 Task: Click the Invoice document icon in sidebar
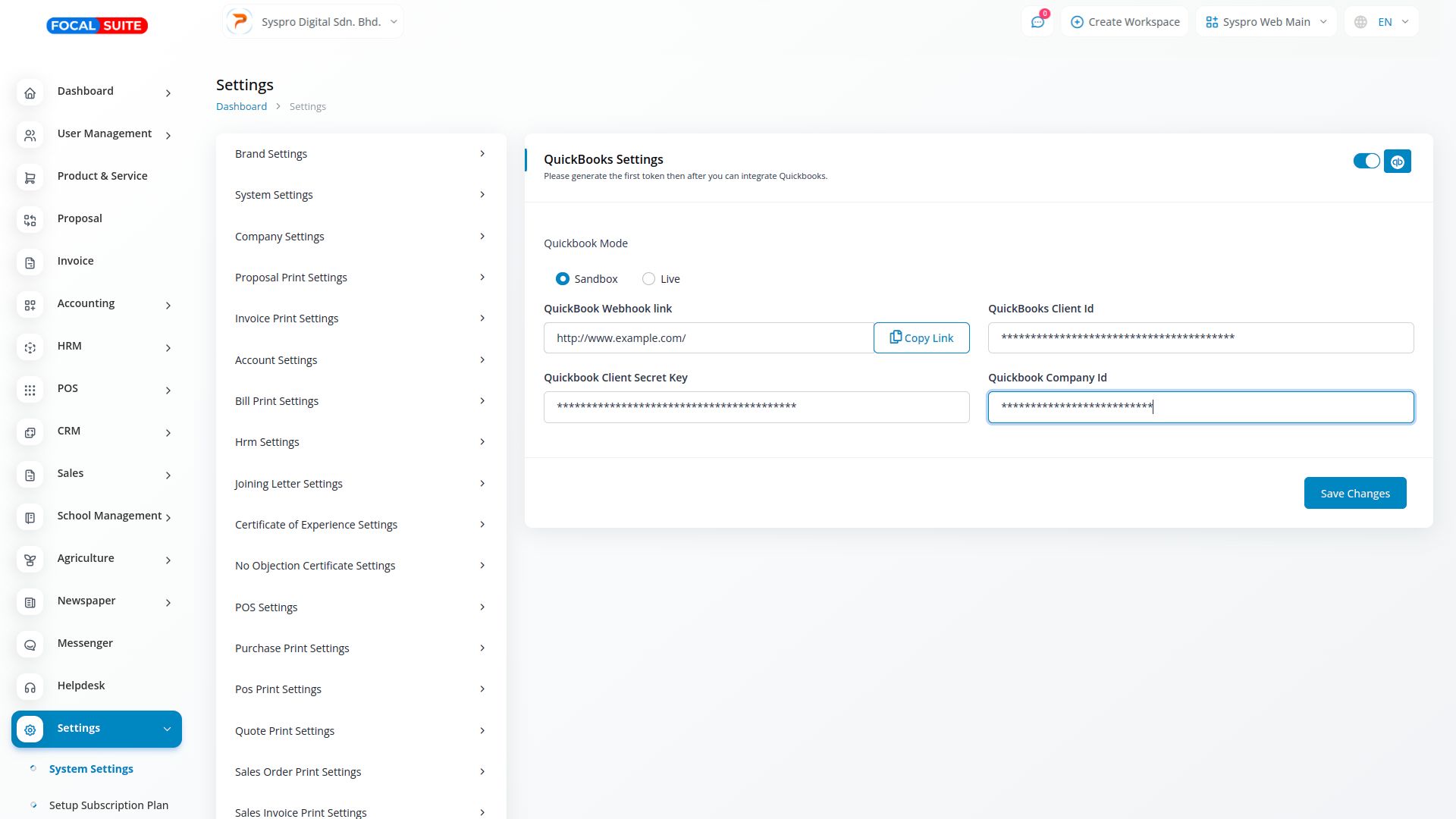pos(30,262)
